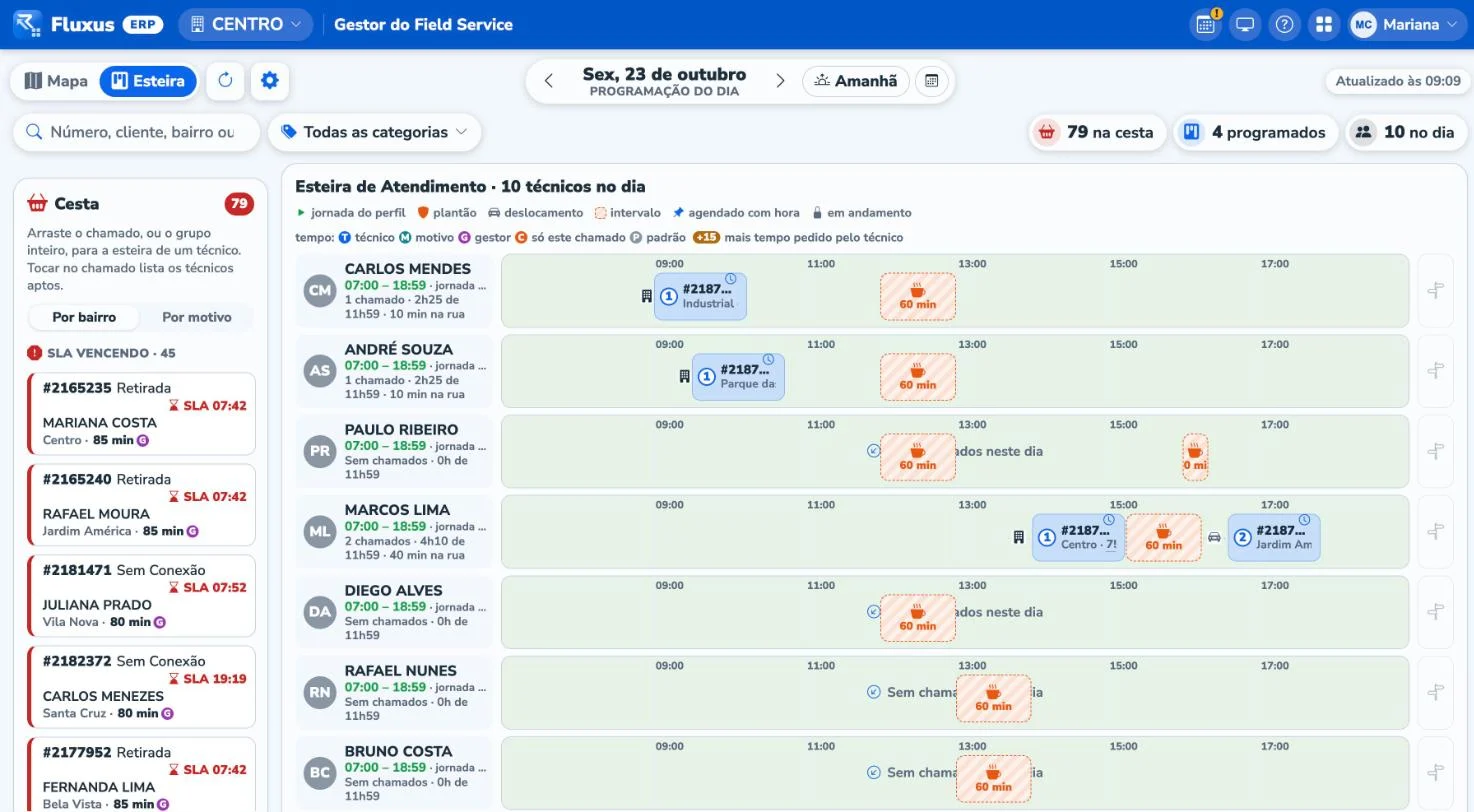Open the settings gear icon

tap(270, 81)
